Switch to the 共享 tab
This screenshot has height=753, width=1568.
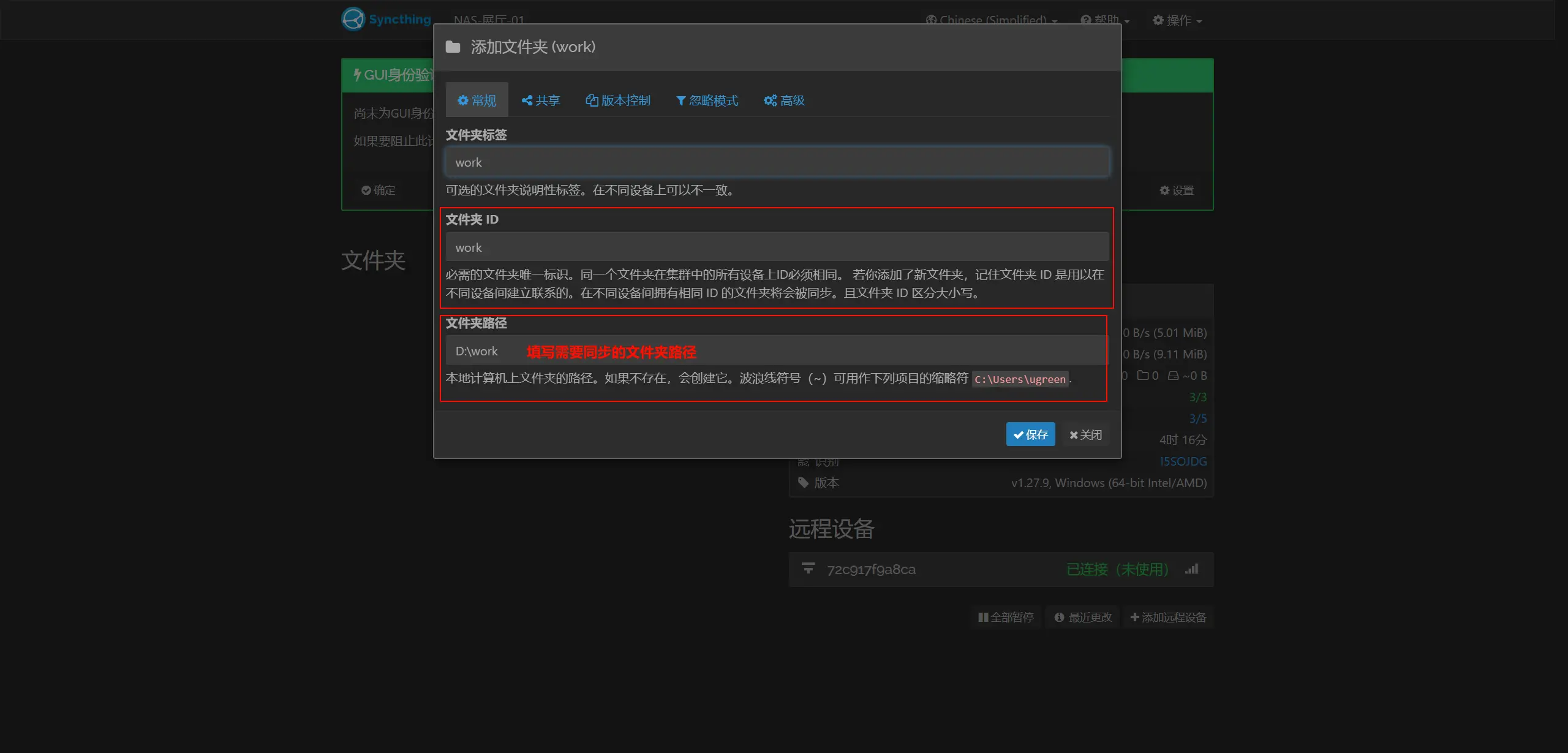tap(541, 100)
